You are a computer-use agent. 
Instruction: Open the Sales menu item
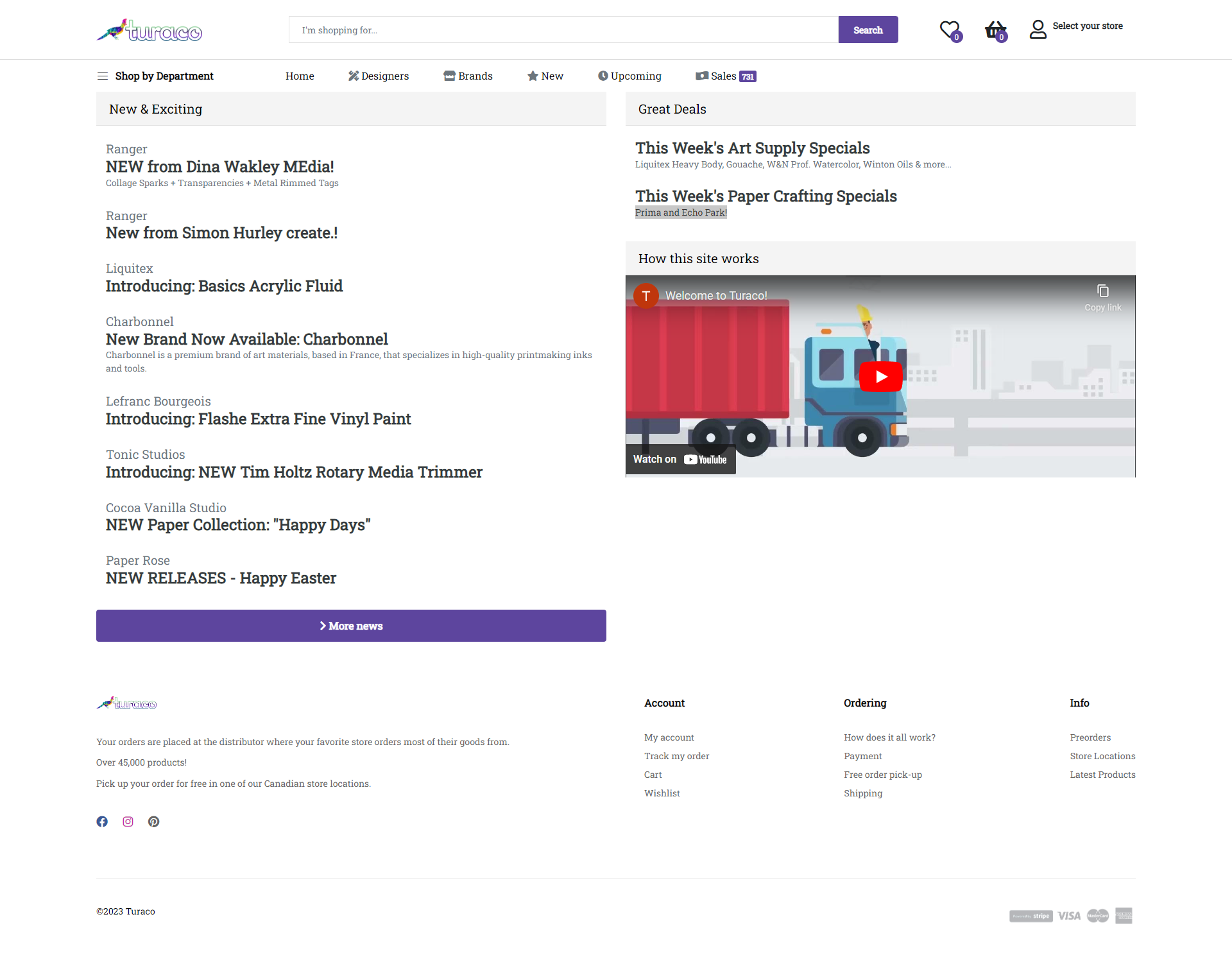726,76
